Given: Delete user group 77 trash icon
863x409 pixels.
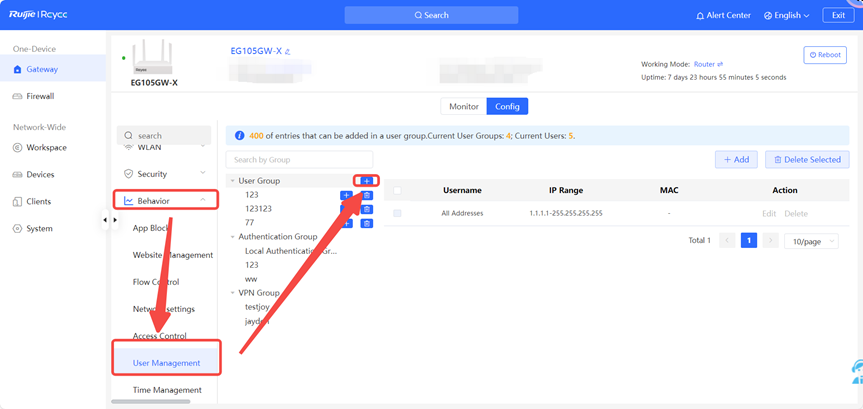Looking at the screenshot, I should 367,223.
